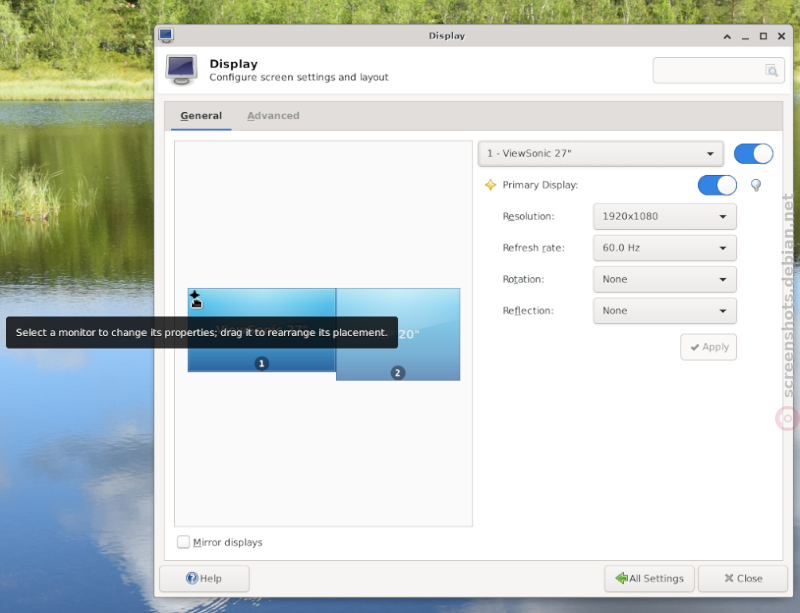Open the Refresh rate dropdown 60.0 Hz
800x613 pixels.
[x=664, y=248]
